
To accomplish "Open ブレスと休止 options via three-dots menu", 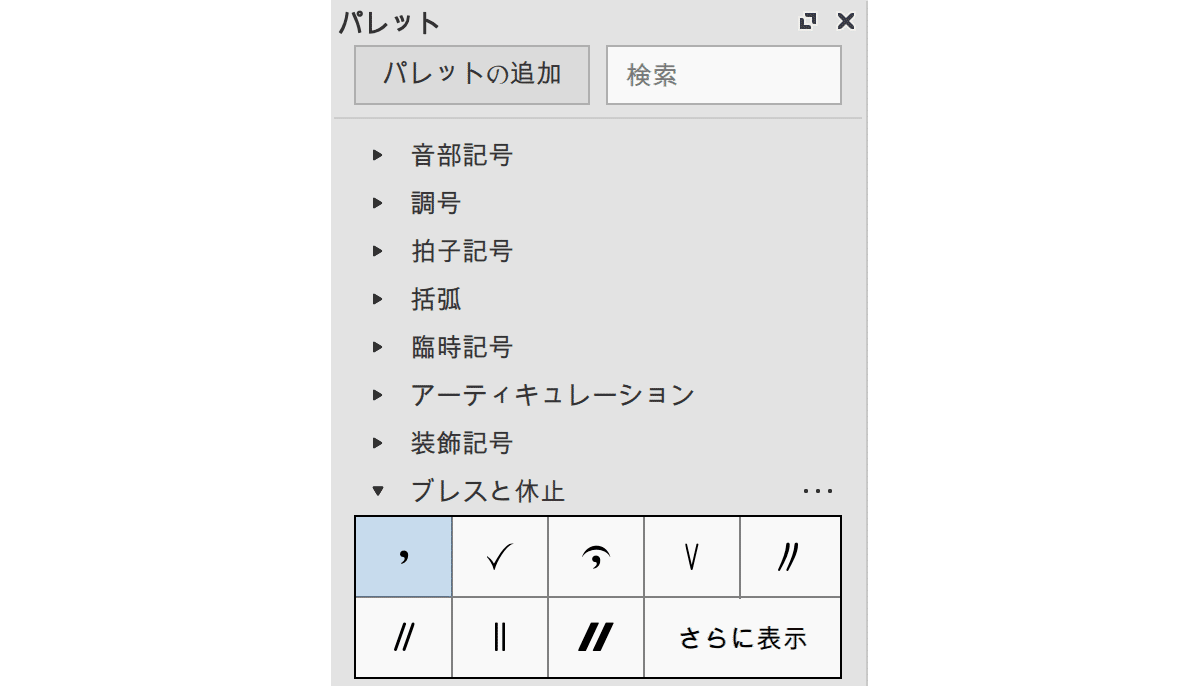I will (x=818, y=491).
